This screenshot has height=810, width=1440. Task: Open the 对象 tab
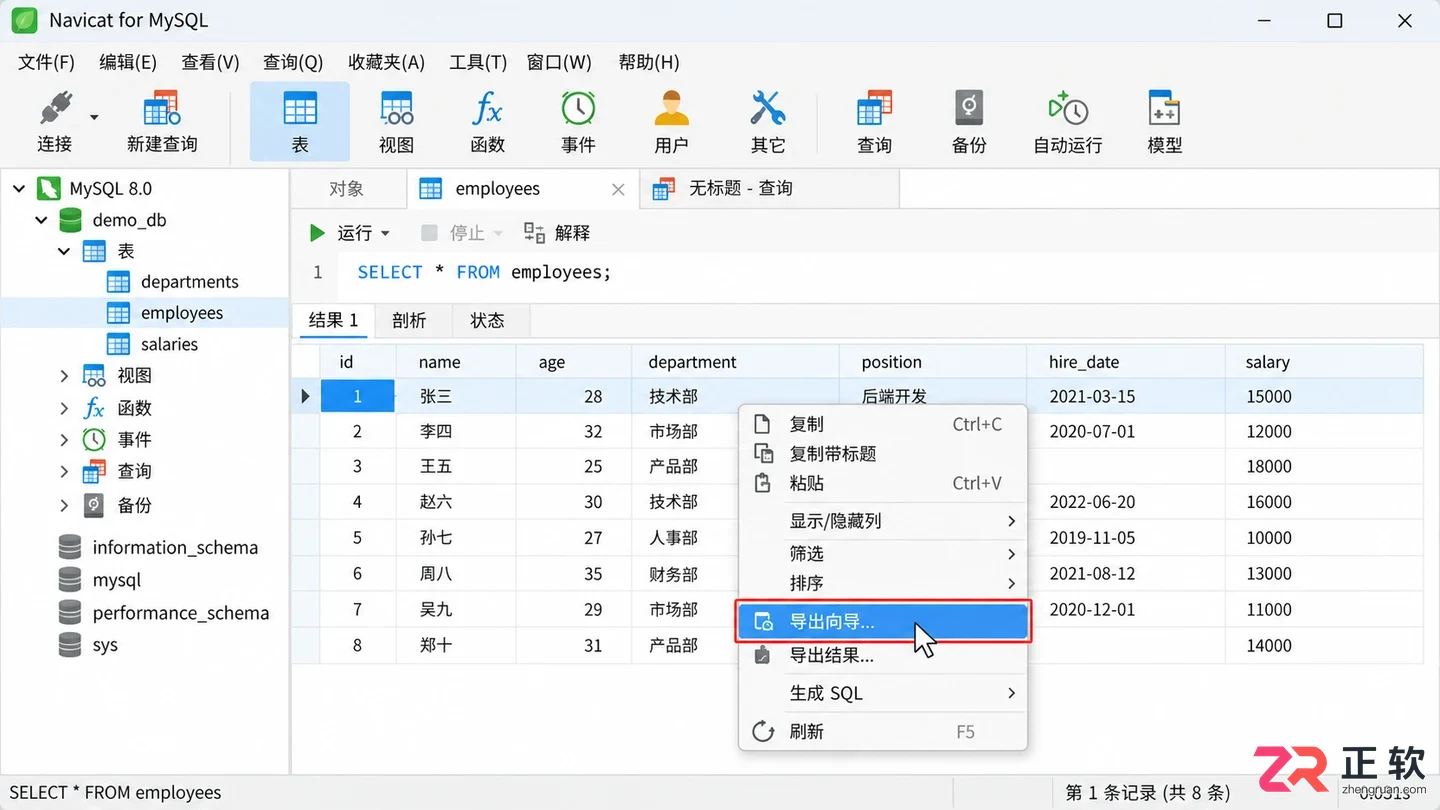click(347, 189)
